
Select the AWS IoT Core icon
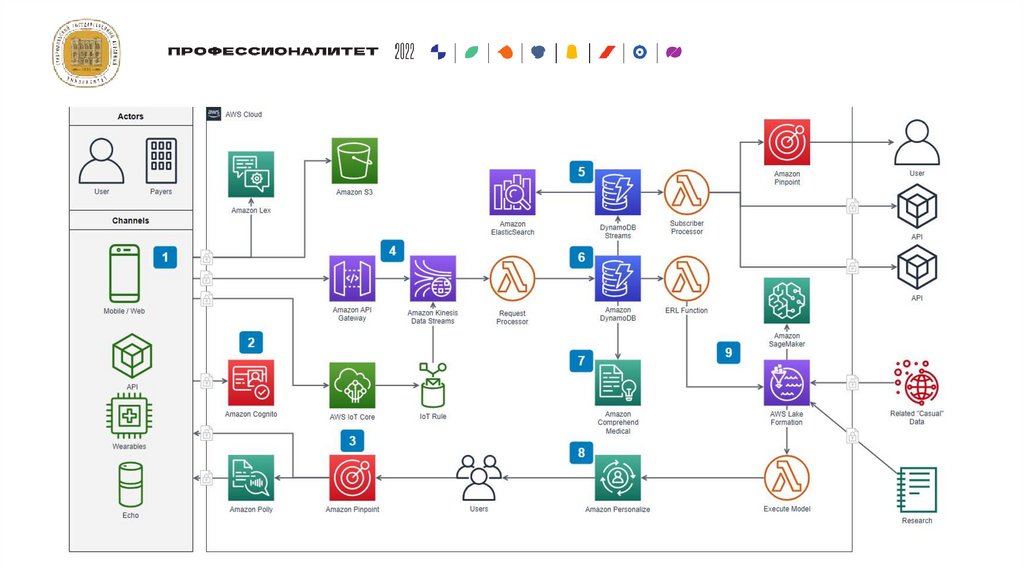(x=352, y=385)
